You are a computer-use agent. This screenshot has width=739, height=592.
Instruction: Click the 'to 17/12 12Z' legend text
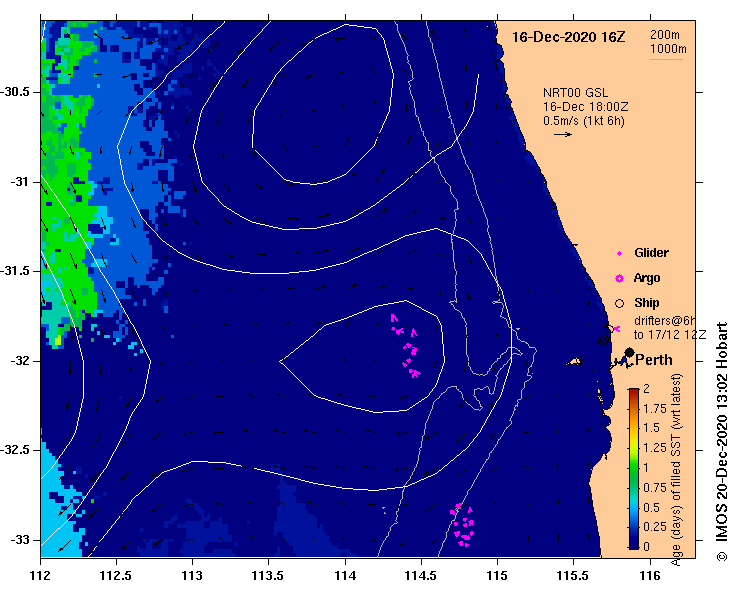click(x=670, y=335)
